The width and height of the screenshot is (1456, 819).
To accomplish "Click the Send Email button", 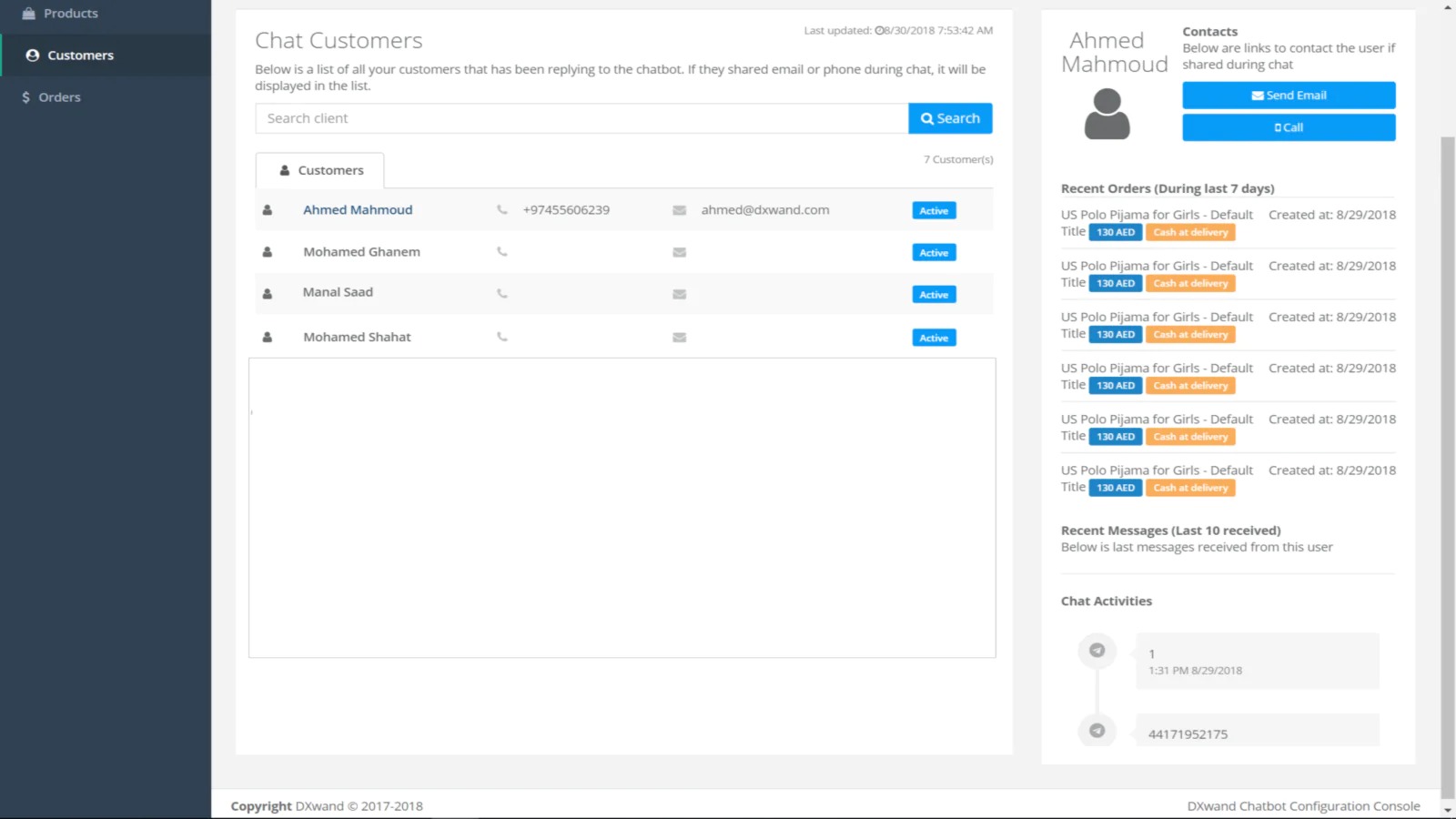I will click(1289, 96).
